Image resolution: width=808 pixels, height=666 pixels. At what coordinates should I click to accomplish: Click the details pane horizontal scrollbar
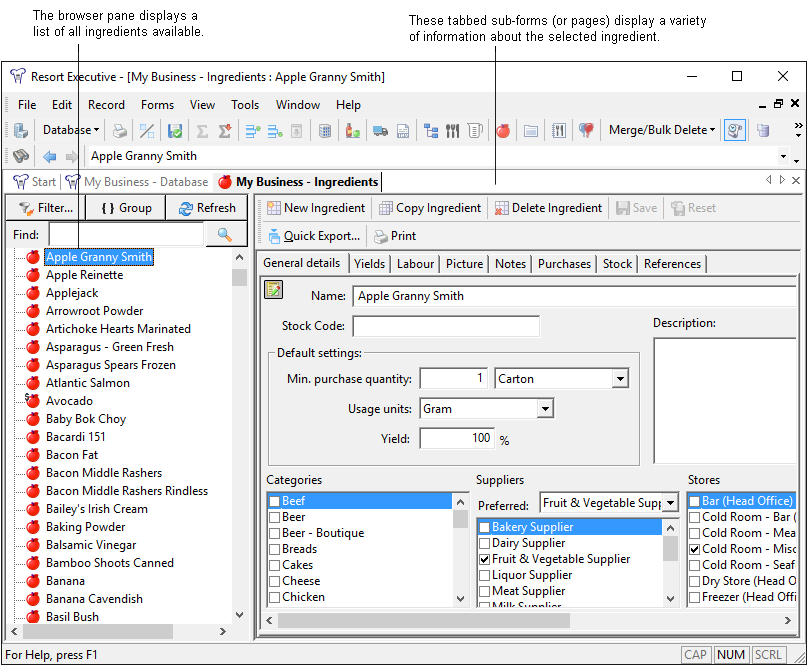pyautogui.click(x=424, y=620)
